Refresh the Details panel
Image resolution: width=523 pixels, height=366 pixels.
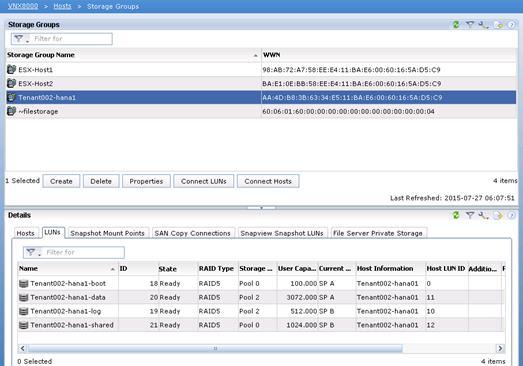click(x=456, y=215)
